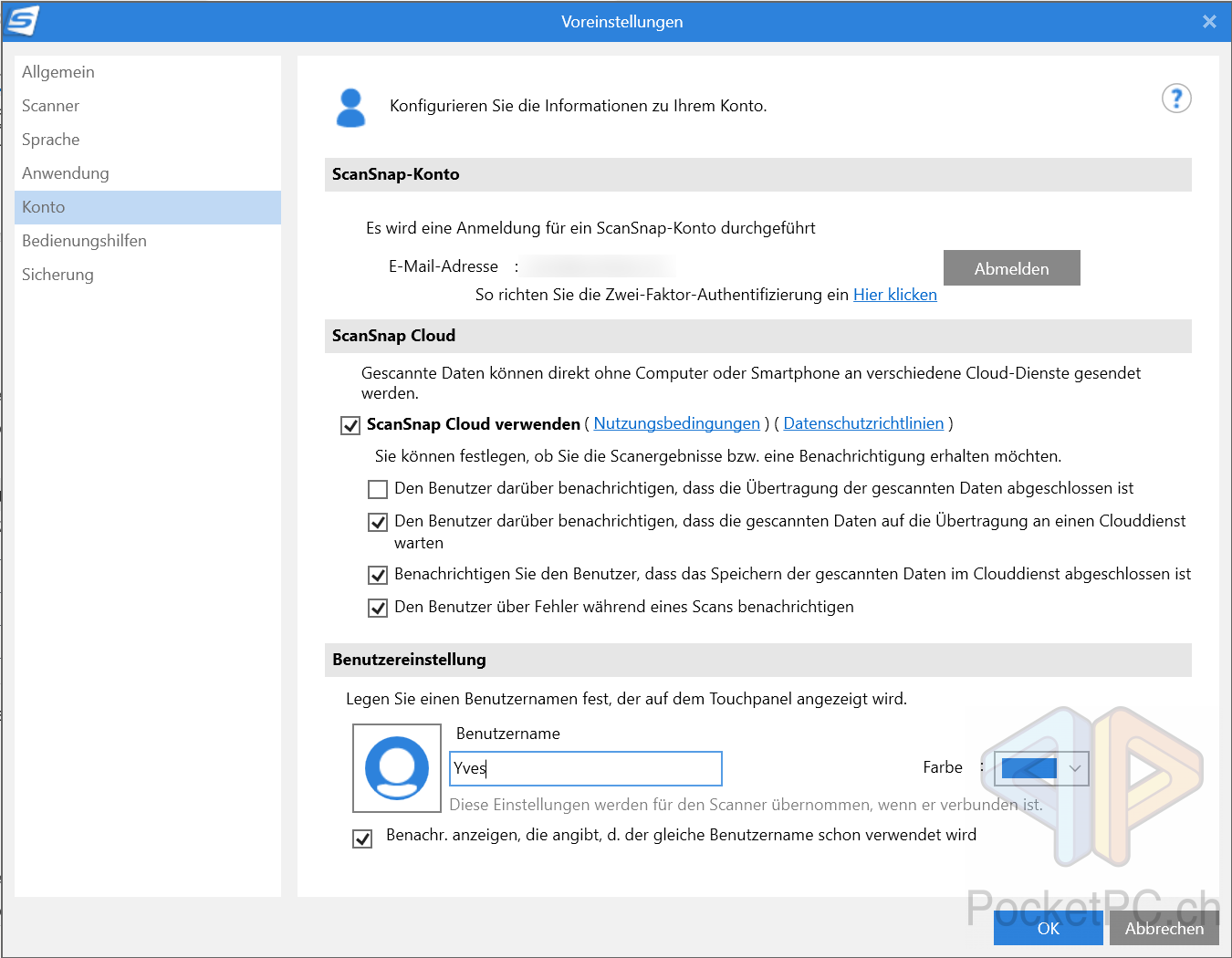Open the Hier klicken two-factor link

[x=895, y=295]
